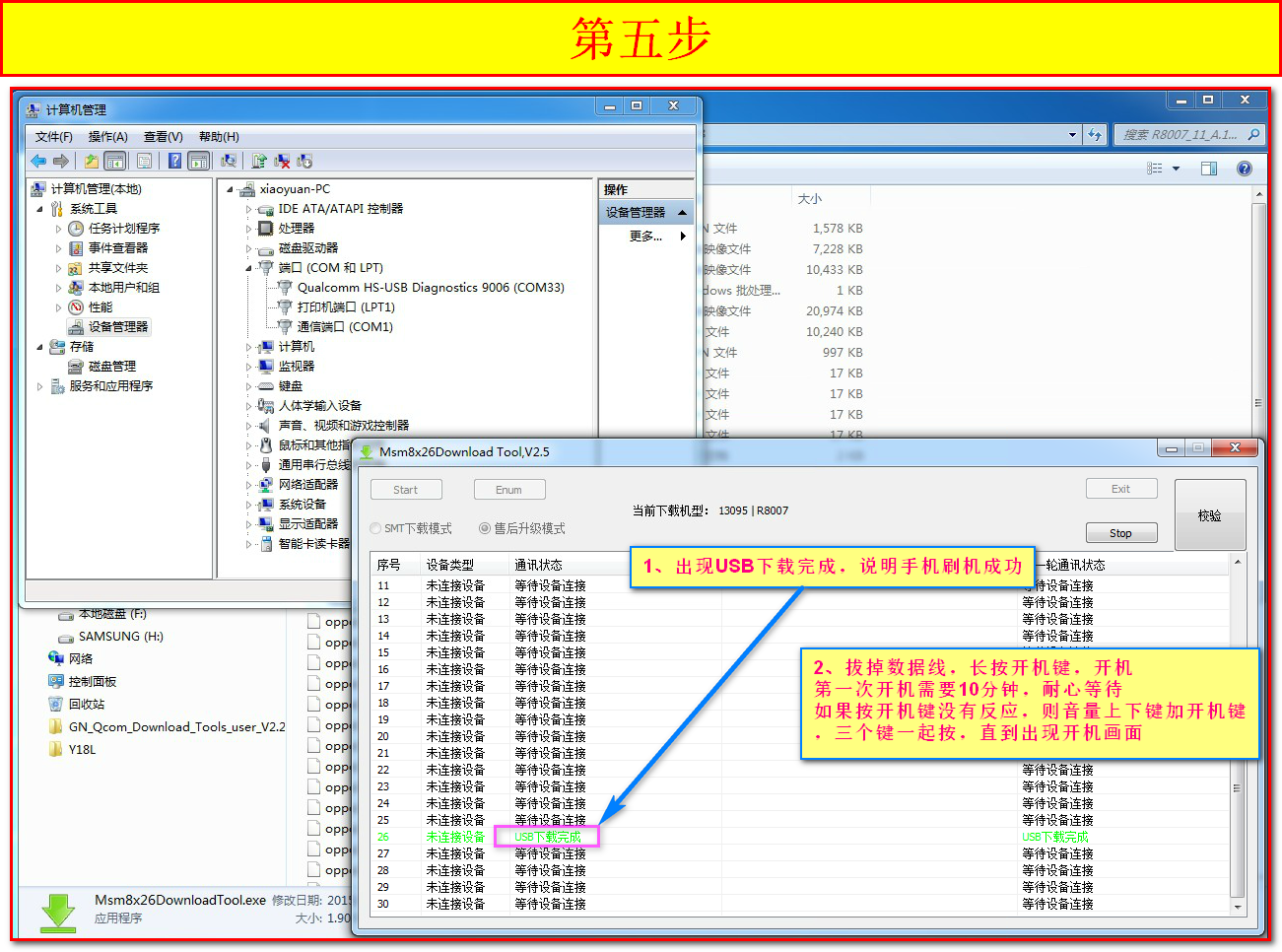Click the Msm8x26Download Tool title bar icon
Screen dimensions: 1282x952
[x=367, y=452]
